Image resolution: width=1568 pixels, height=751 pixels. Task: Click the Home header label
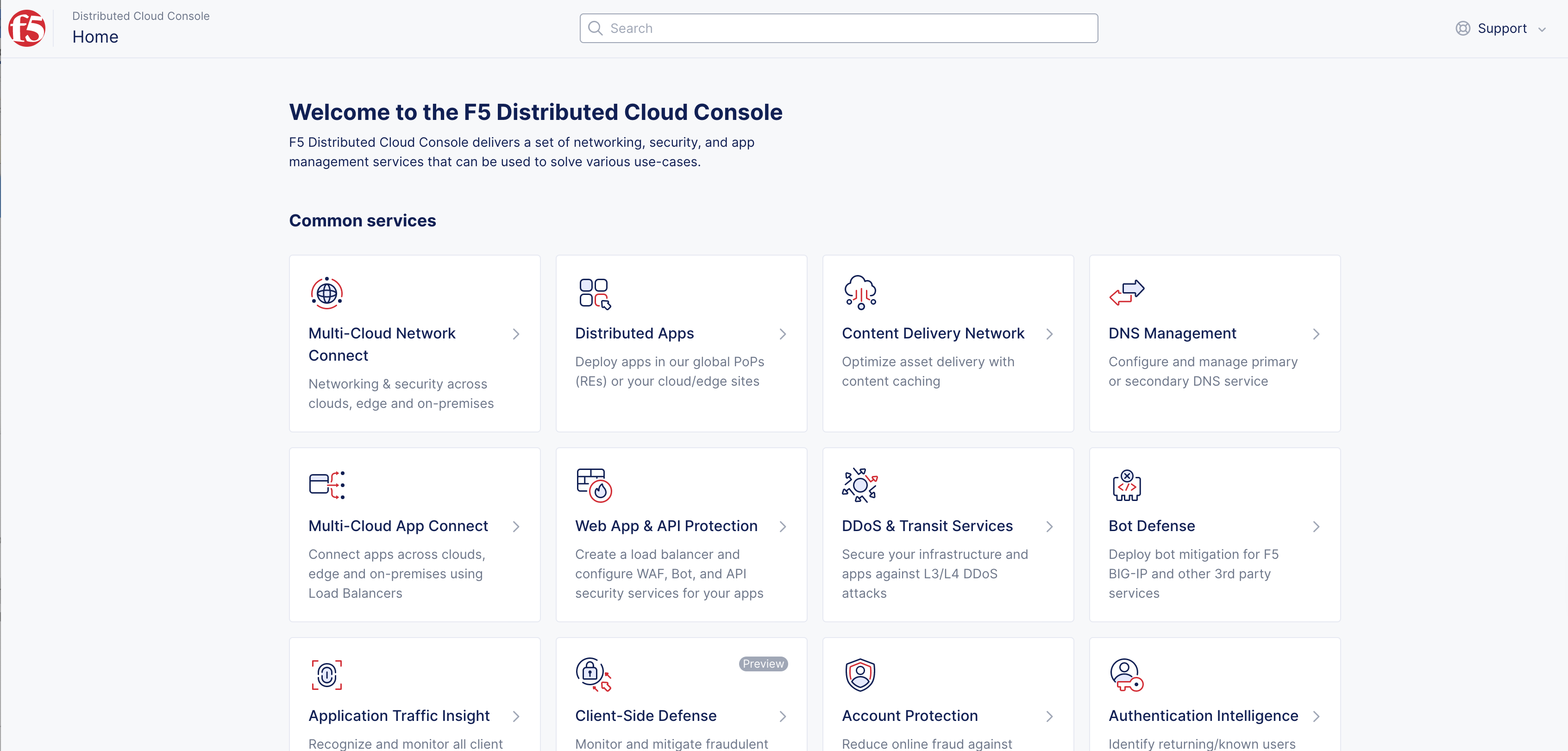(95, 37)
